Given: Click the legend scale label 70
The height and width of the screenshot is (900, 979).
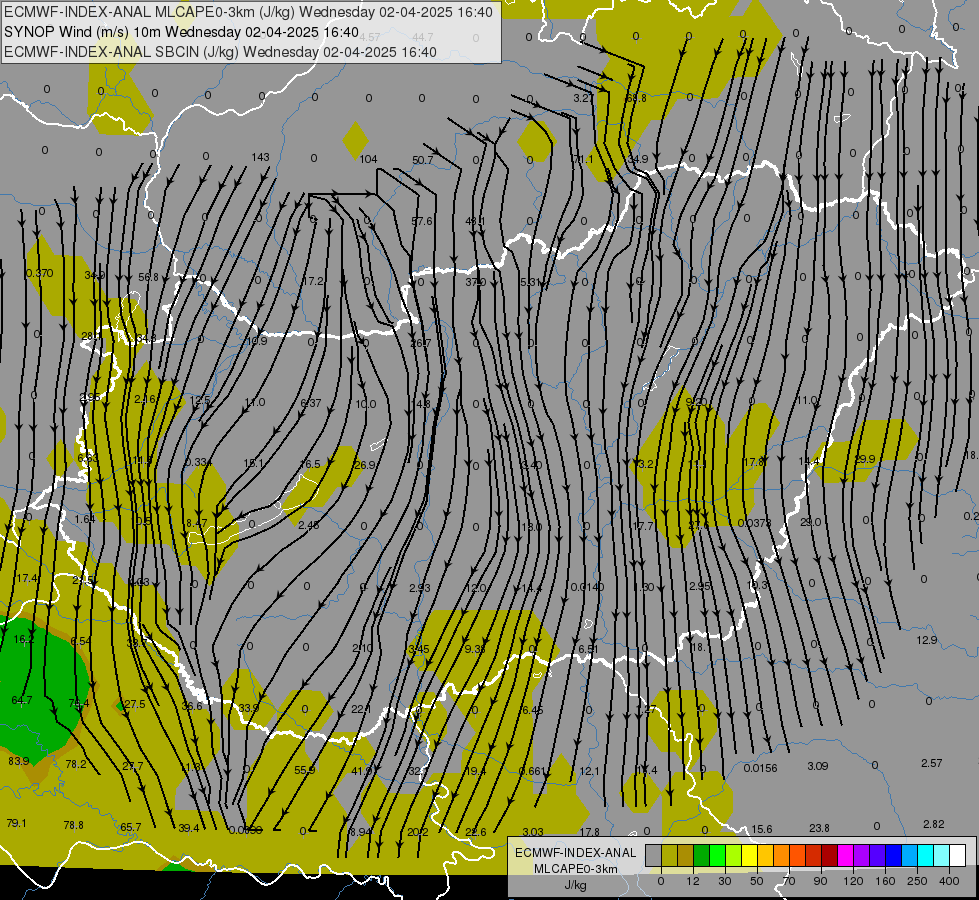Looking at the screenshot, I should click(x=789, y=881).
